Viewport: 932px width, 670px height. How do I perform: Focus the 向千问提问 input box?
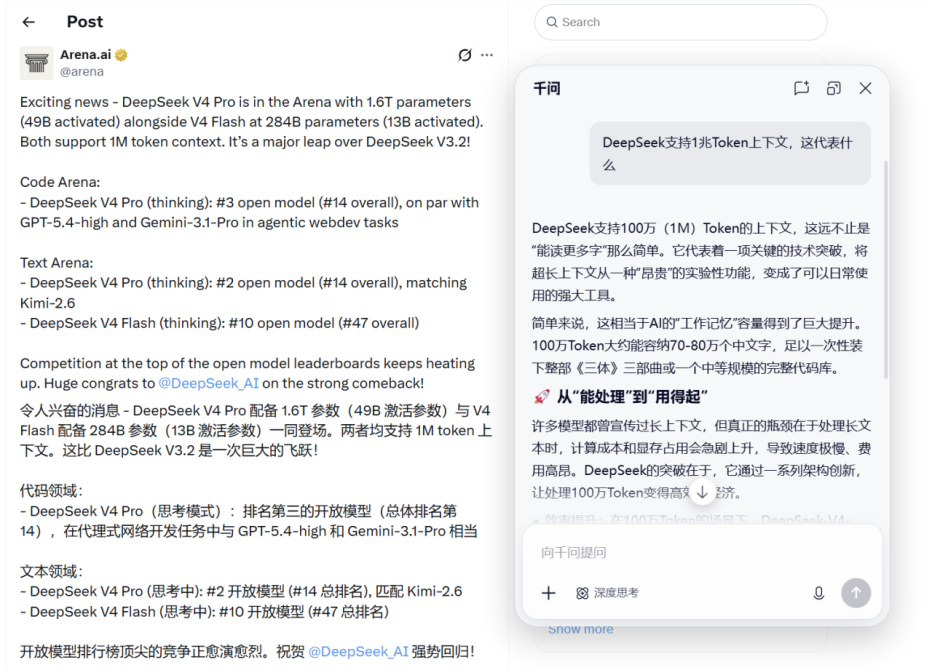point(702,552)
